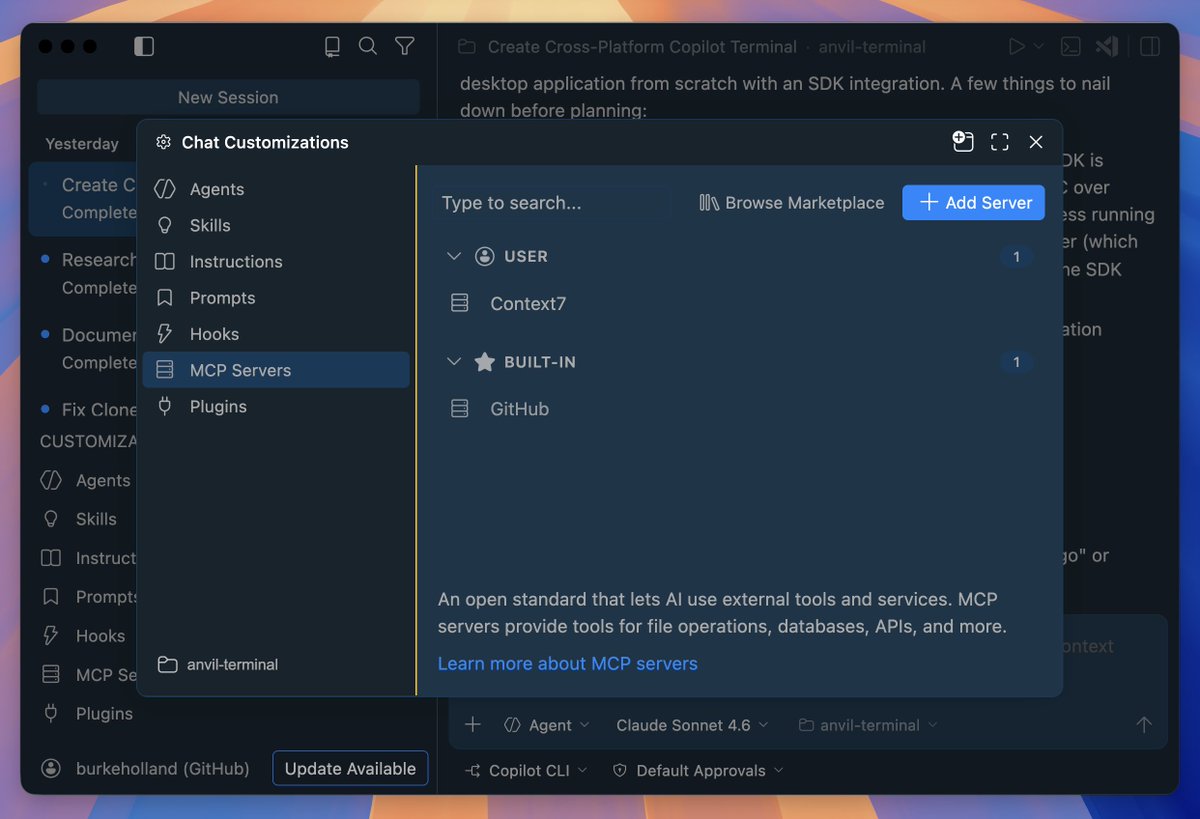Open the Agent mode dropdown
Viewport: 1200px width, 819px height.
[x=547, y=725]
